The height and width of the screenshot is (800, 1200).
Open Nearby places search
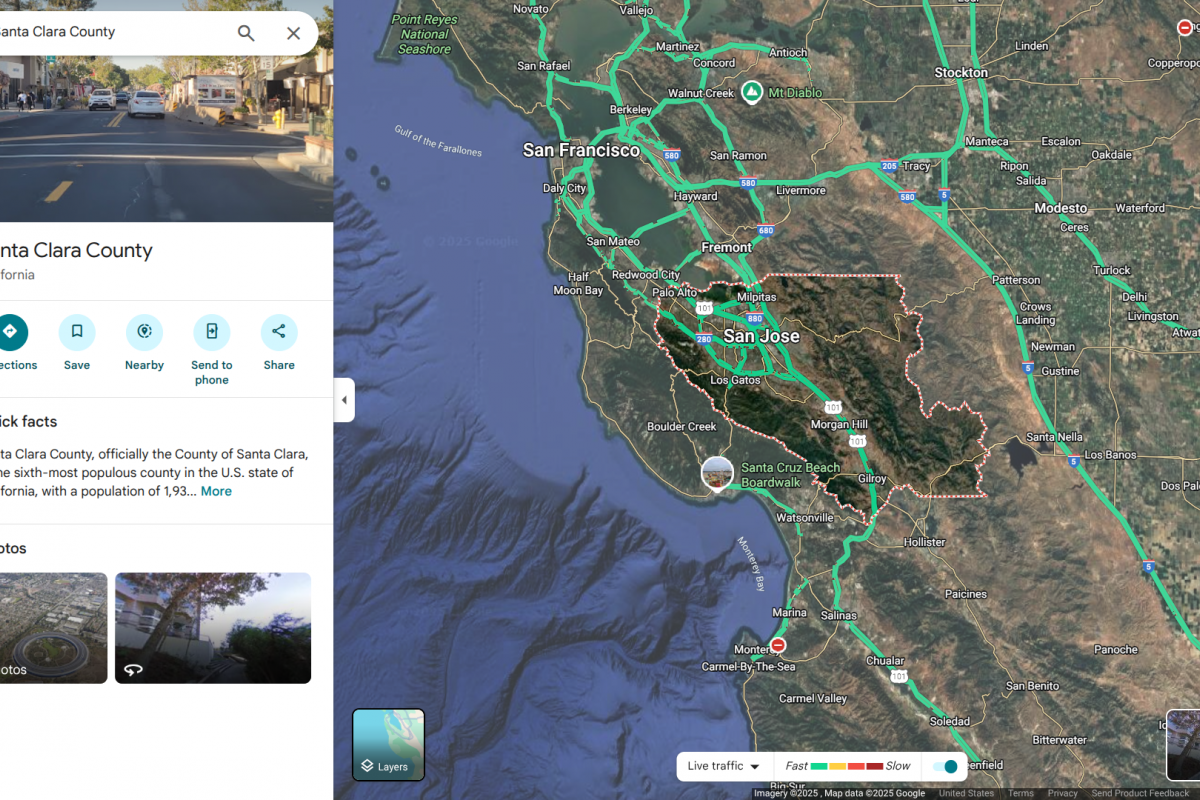(x=144, y=332)
